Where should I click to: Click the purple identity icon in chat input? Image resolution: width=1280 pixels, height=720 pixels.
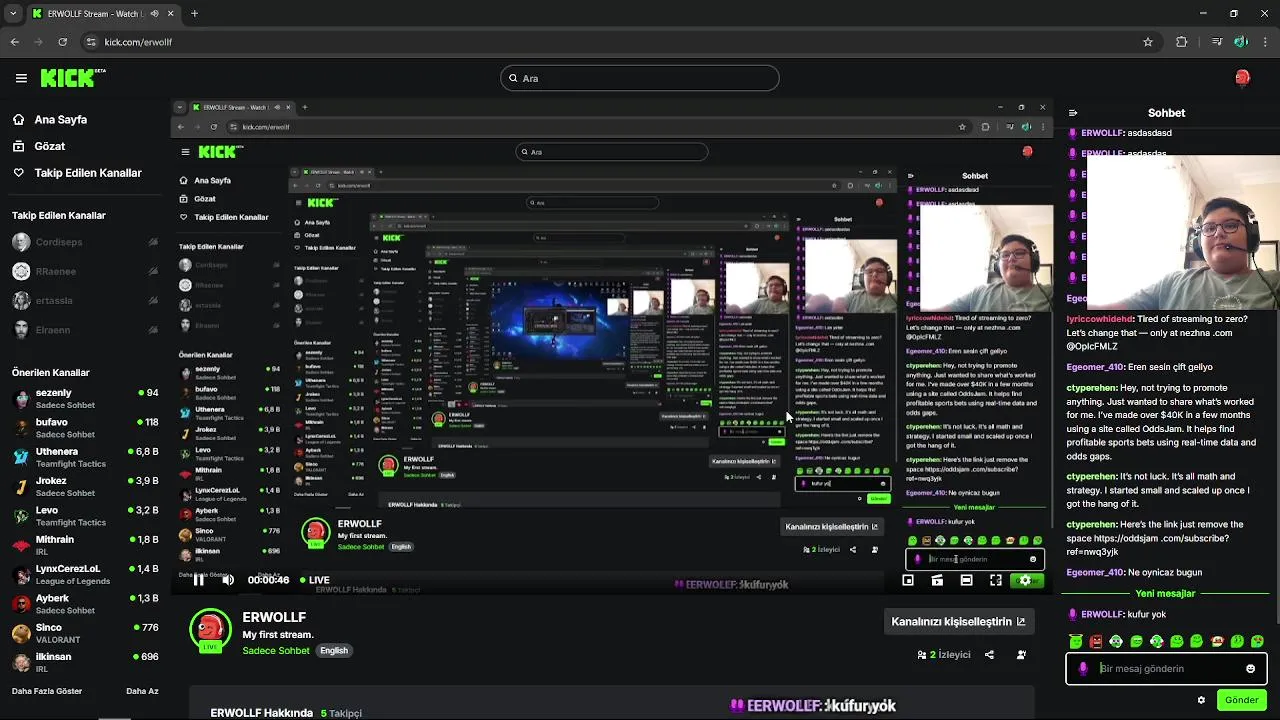(1083, 669)
